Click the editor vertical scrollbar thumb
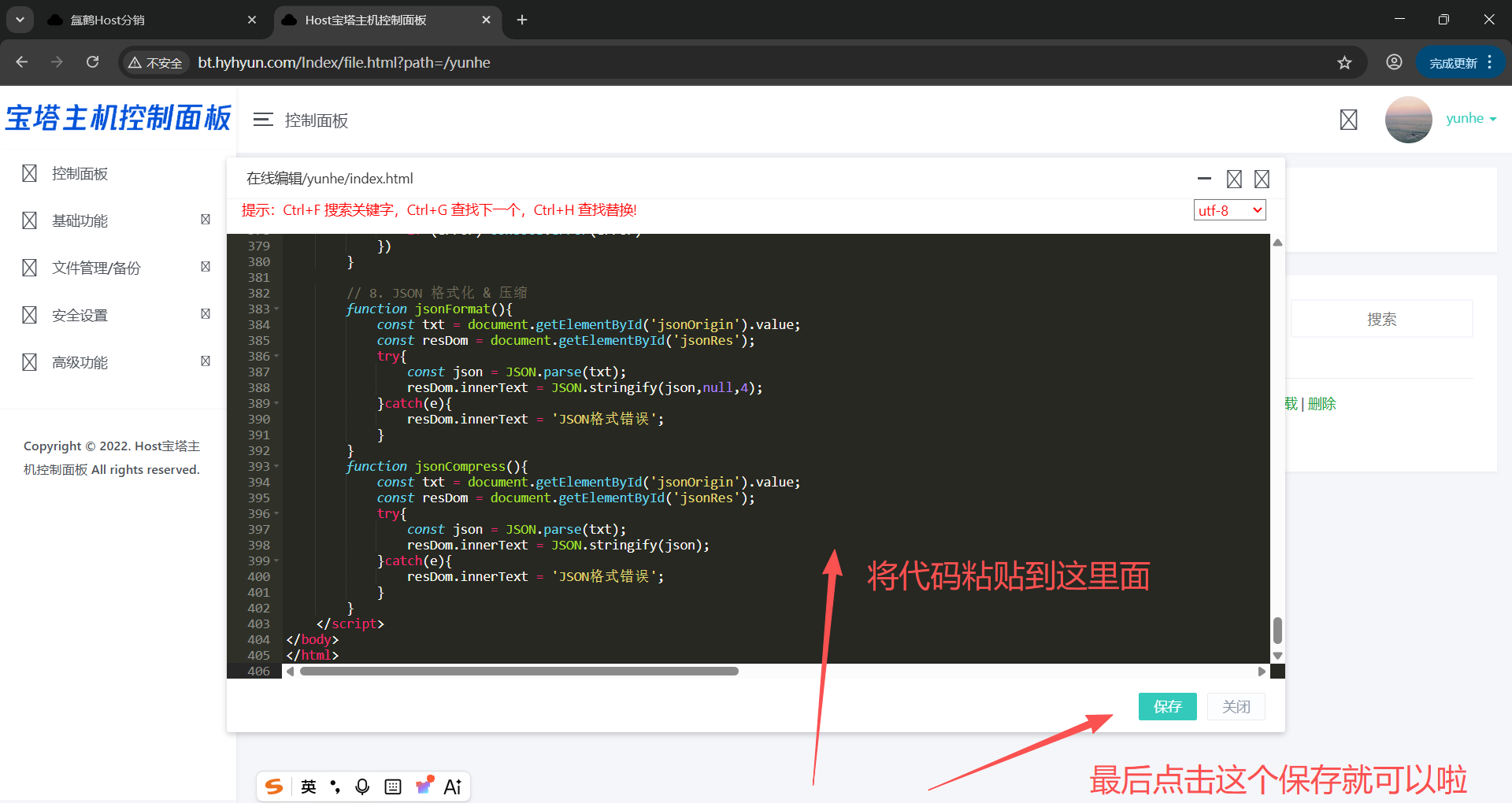 tap(1277, 630)
